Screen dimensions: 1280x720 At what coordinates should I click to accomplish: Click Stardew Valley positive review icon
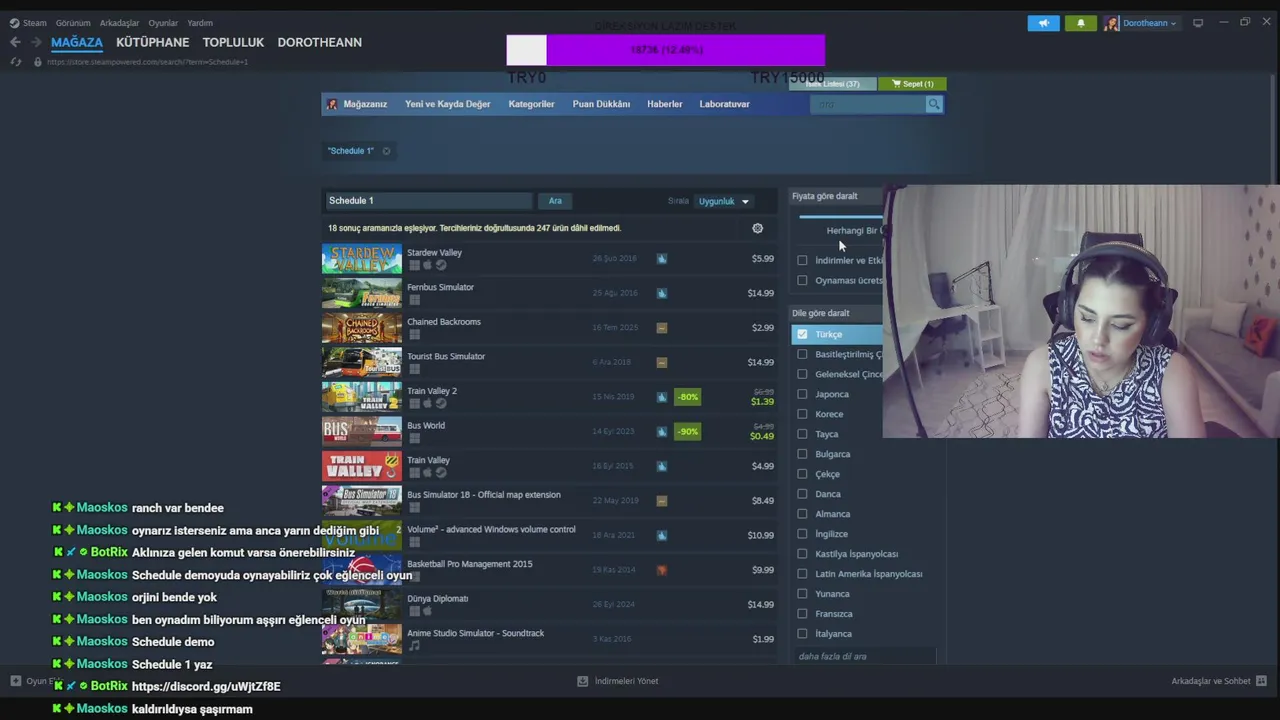[662, 258]
